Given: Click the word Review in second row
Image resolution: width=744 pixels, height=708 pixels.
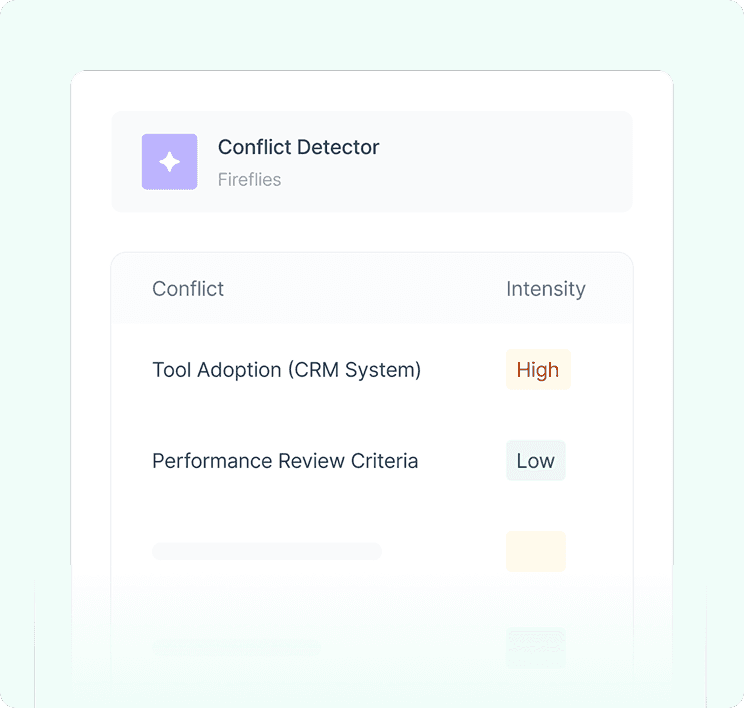Looking at the screenshot, I should (311, 461).
